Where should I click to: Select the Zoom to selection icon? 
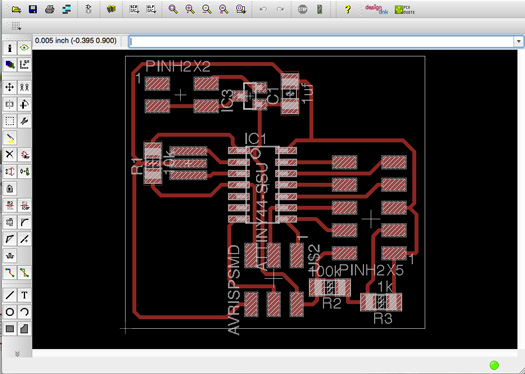tap(241, 9)
